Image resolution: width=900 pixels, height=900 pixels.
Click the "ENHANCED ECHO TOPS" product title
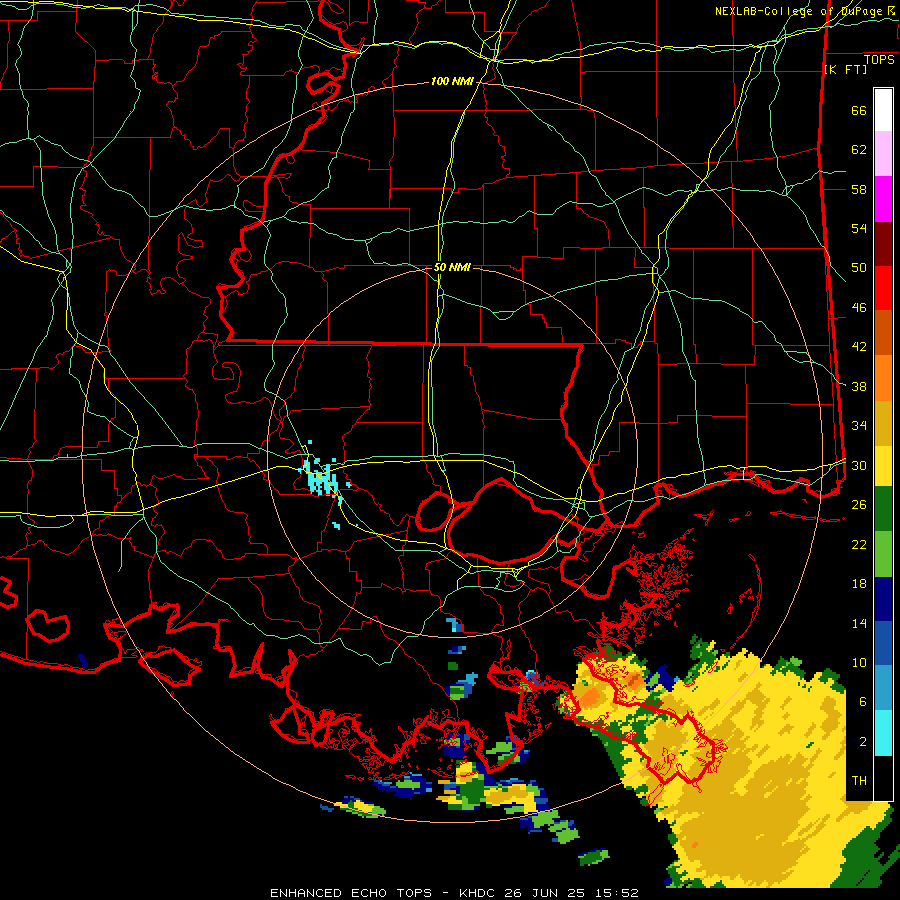point(351,893)
